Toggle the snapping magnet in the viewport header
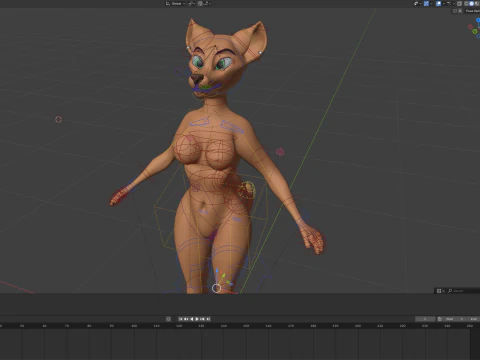The width and height of the screenshot is (480, 360). pyautogui.click(x=200, y=3)
